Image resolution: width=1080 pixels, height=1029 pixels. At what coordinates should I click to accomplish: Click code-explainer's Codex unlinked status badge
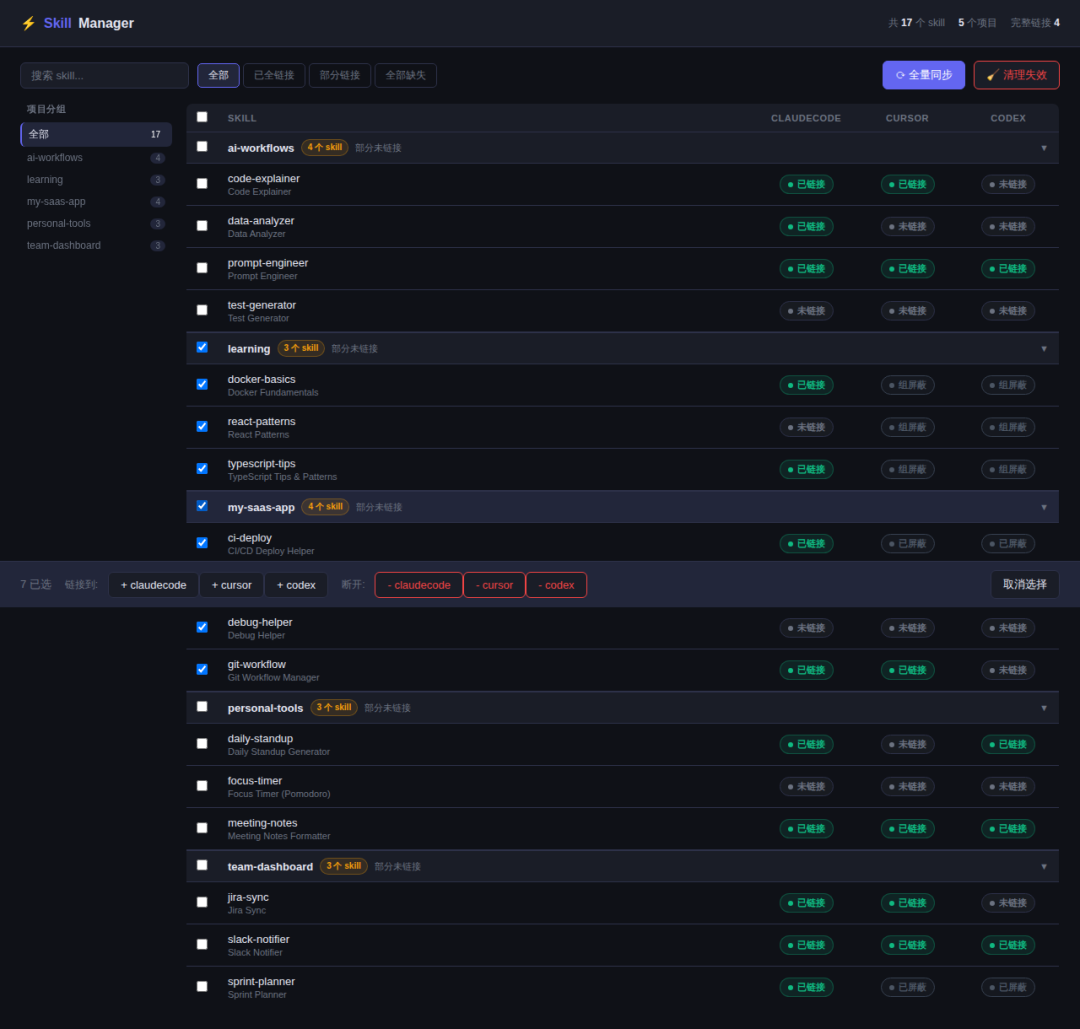[1007, 184]
